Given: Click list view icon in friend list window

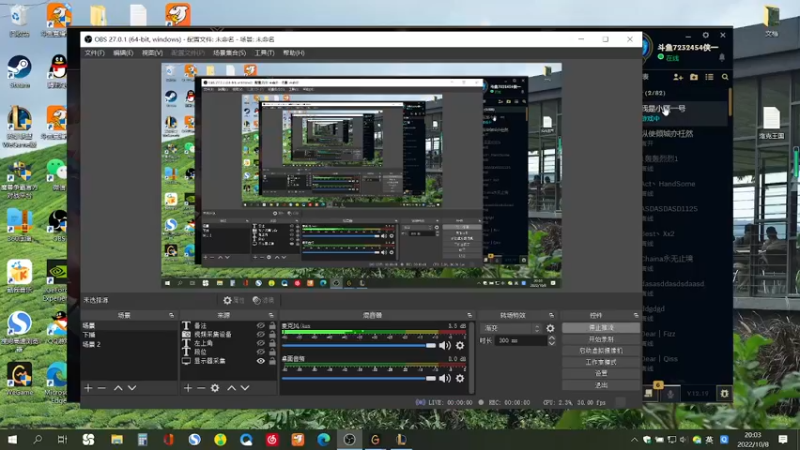Looking at the screenshot, I should coord(709,77).
